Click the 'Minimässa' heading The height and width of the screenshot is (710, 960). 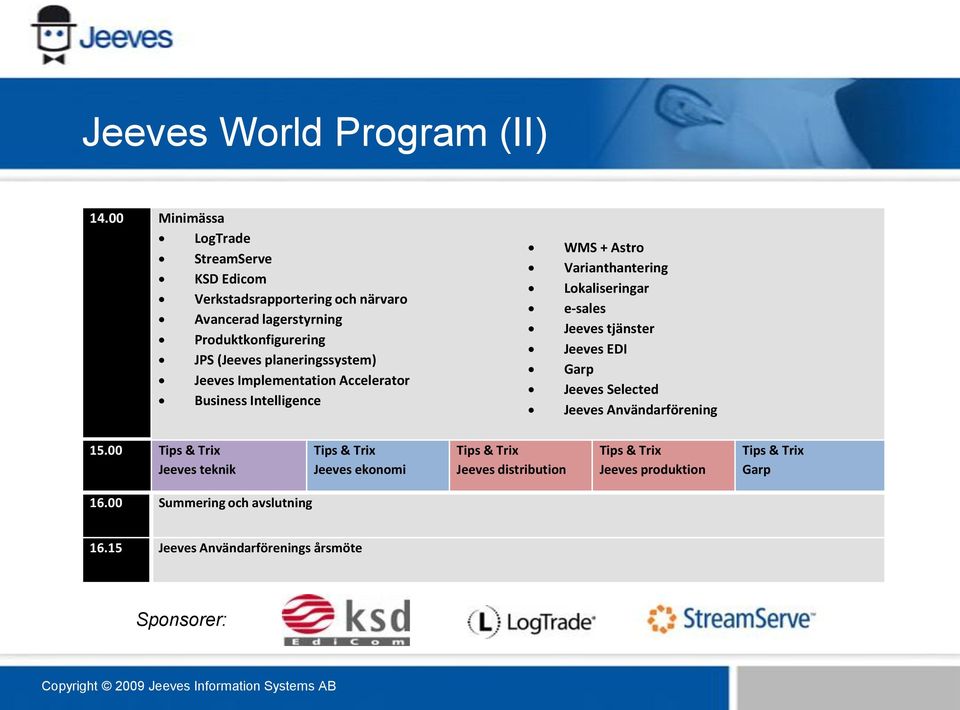(x=191, y=218)
